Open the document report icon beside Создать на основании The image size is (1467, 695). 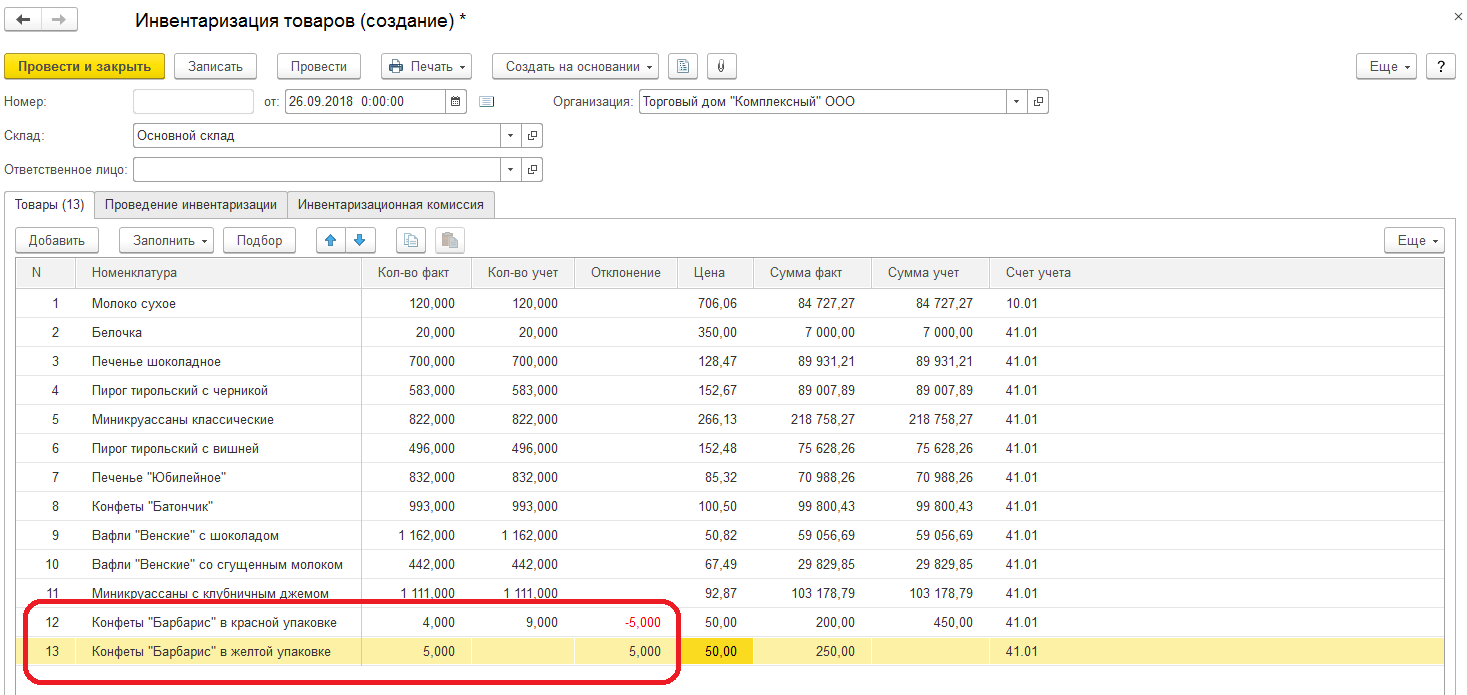(683, 67)
